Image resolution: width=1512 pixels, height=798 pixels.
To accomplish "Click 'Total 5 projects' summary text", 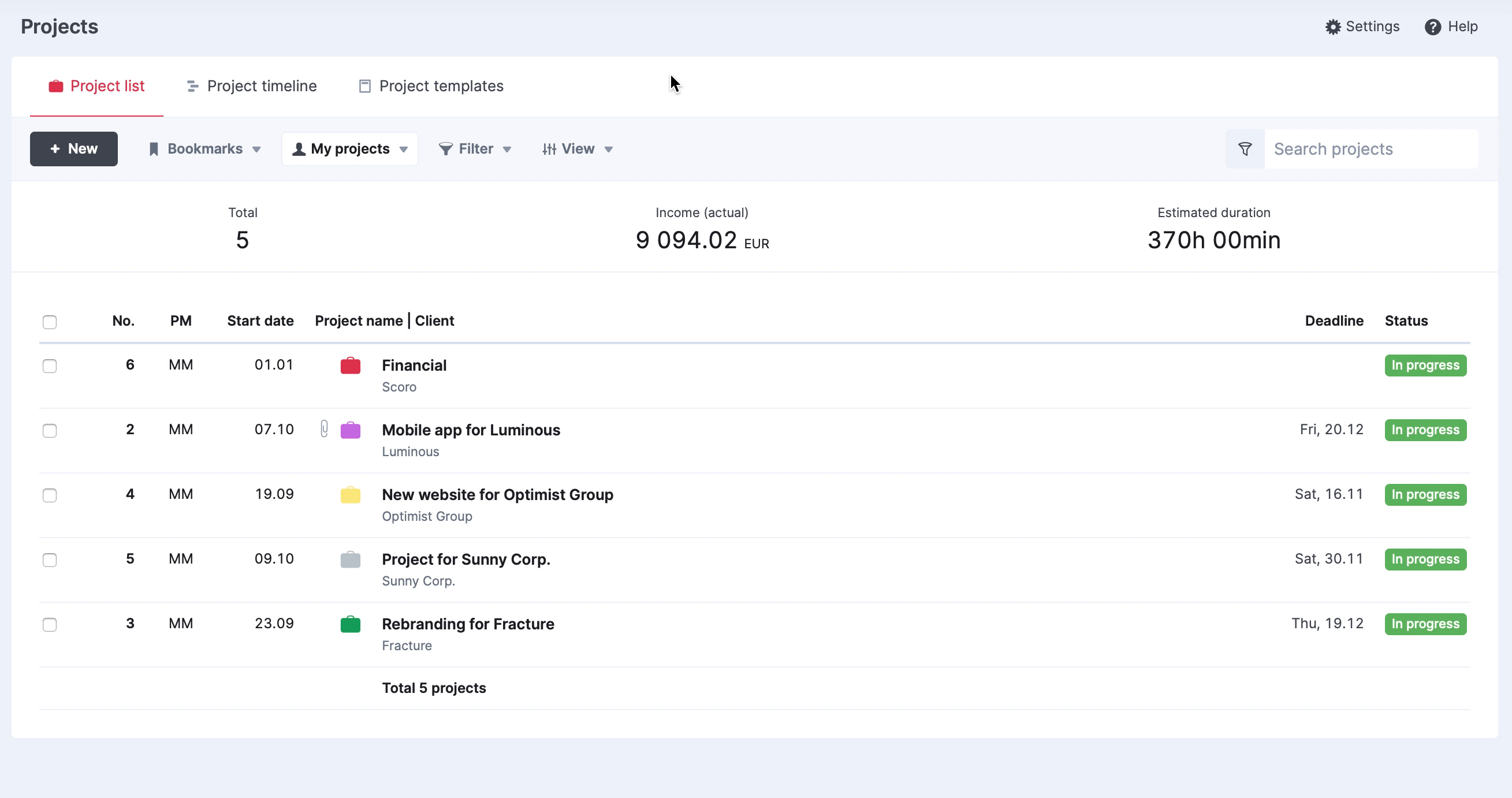I will tap(434, 688).
